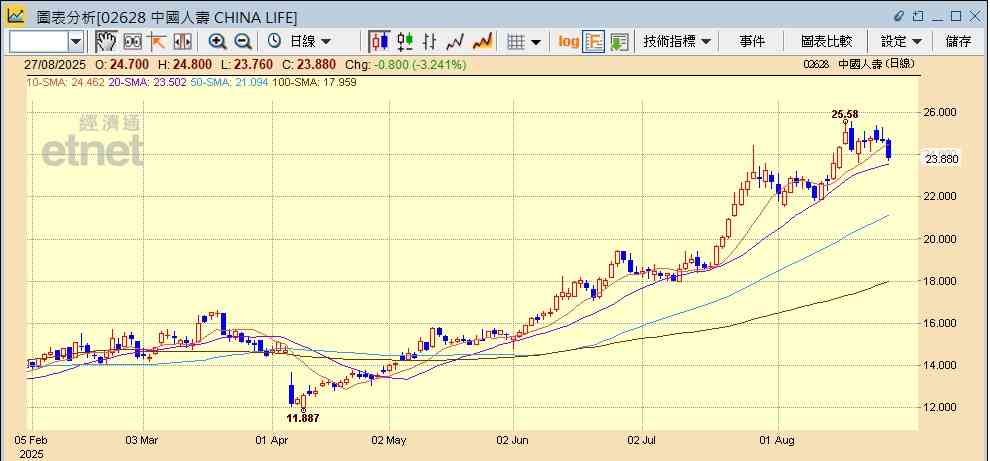The width and height of the screenshot is (990, 461).
Task: Click the 50-SMA: 21.094 legend label
Action: [229, 81]
